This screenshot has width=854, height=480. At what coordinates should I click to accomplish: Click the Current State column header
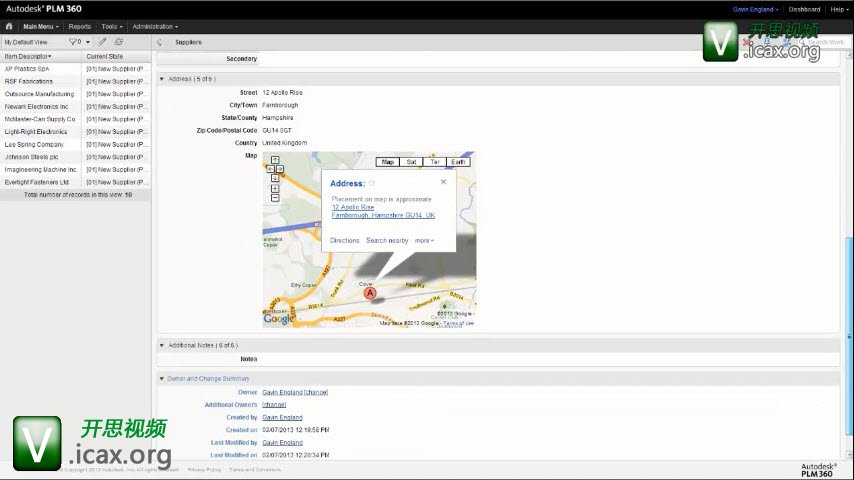tap(105, 56)
